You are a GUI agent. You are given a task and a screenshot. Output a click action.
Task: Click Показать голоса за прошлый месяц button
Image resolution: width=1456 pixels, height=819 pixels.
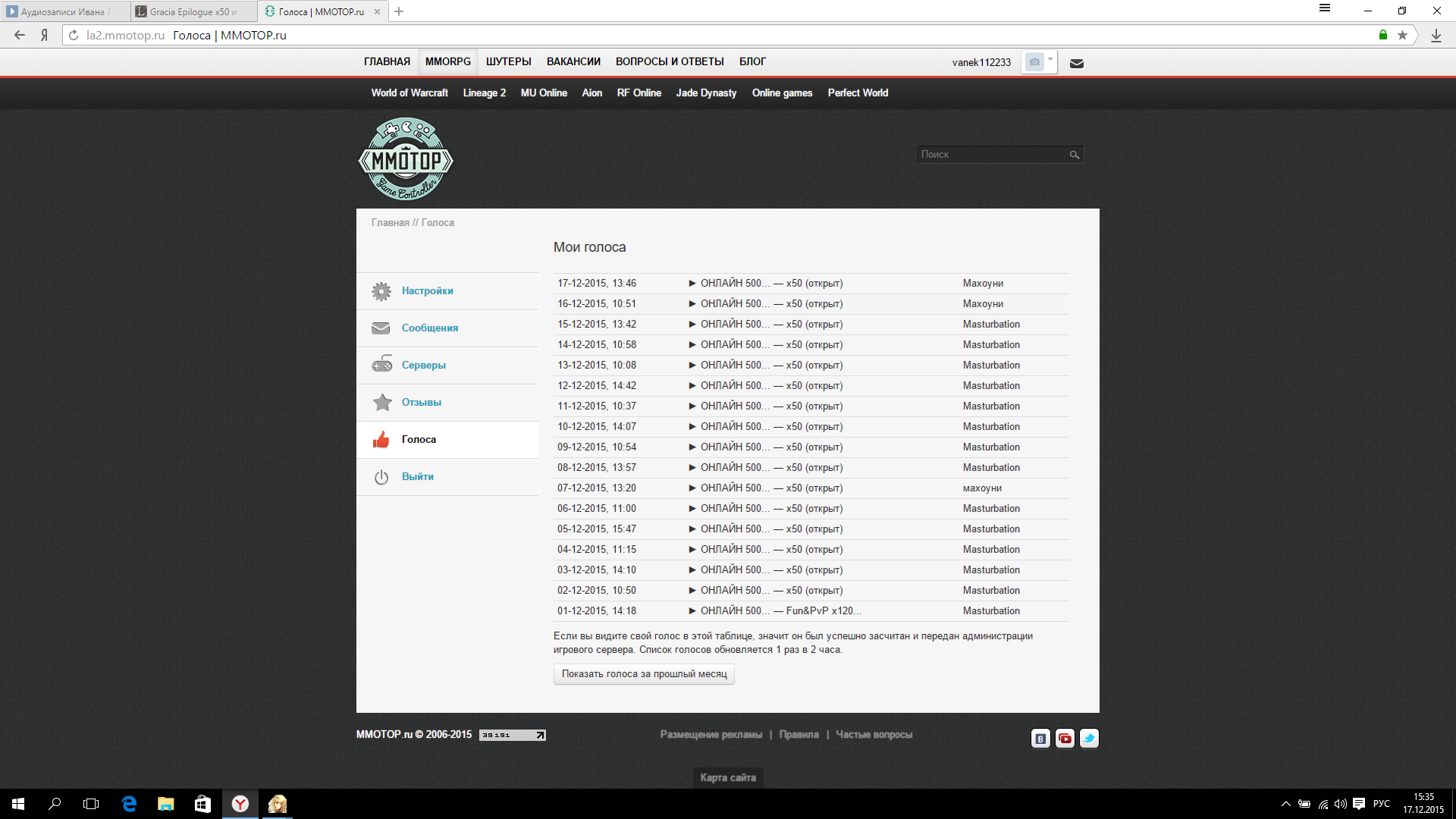[x=644, y=674]
